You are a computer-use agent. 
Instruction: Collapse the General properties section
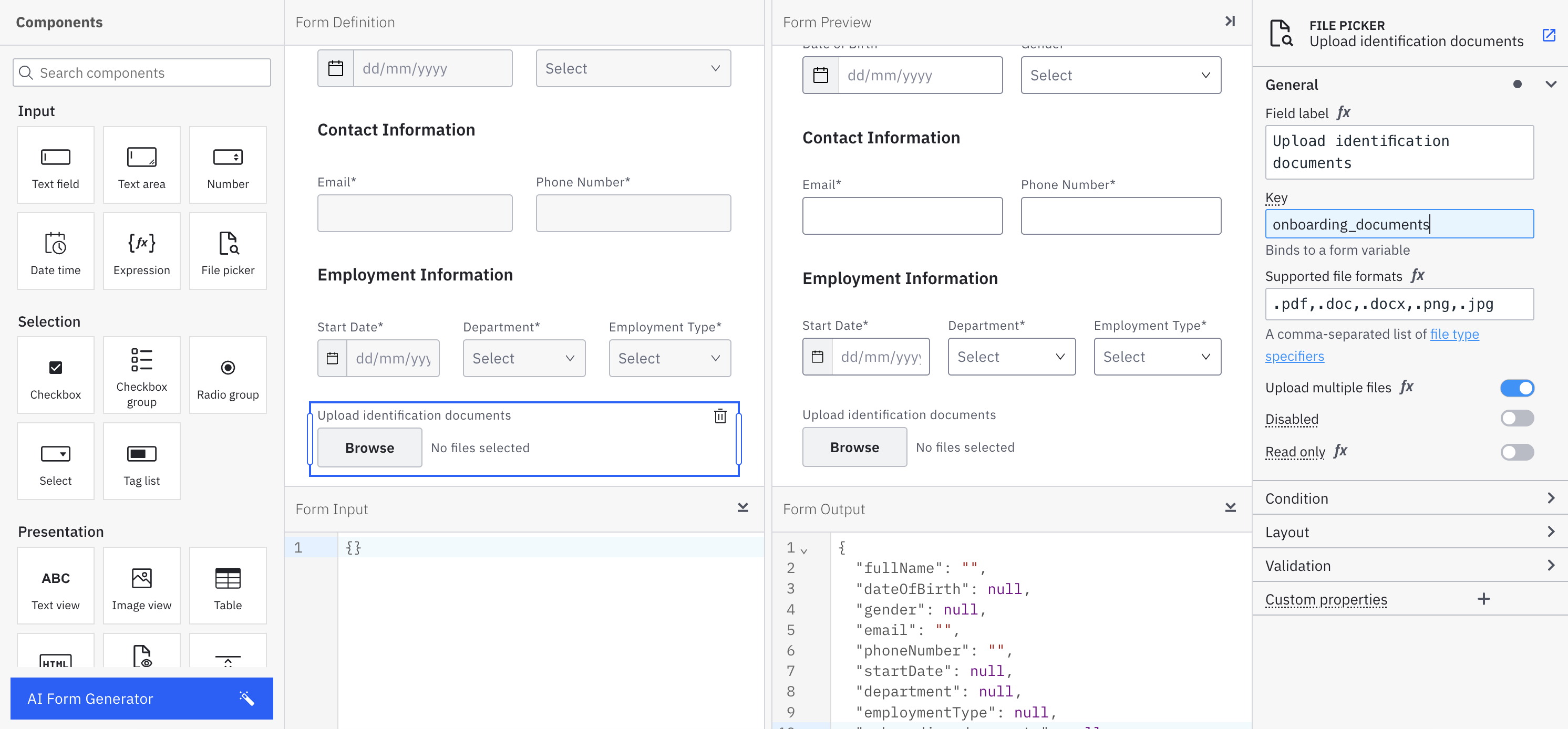pyautogui.click(x=1552, y=85)
